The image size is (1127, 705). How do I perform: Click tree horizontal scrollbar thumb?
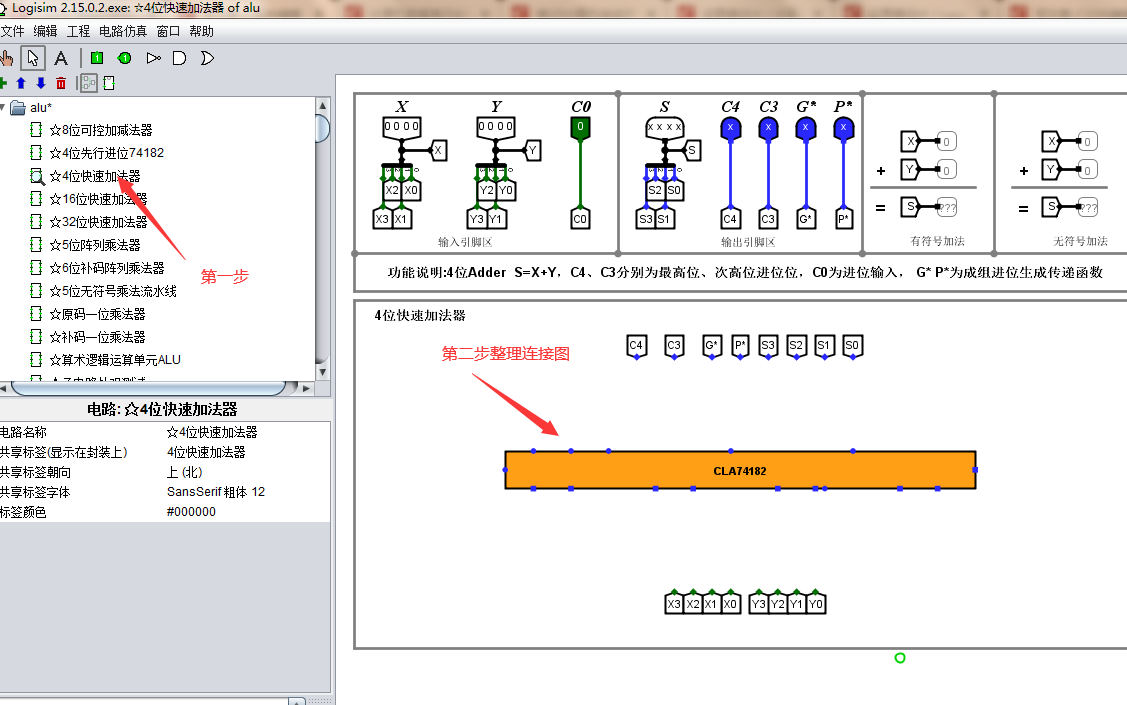pos(149,389)
